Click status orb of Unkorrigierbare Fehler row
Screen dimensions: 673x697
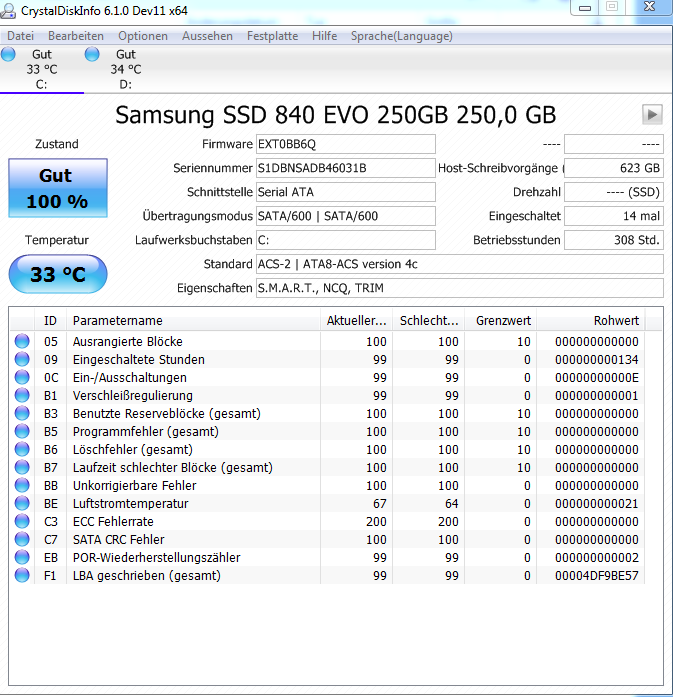[x=22, y=485]
